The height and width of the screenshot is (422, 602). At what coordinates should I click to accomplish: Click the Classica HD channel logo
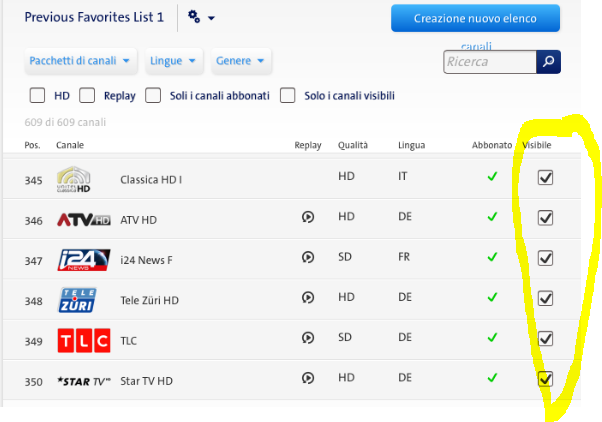point(75,179)
